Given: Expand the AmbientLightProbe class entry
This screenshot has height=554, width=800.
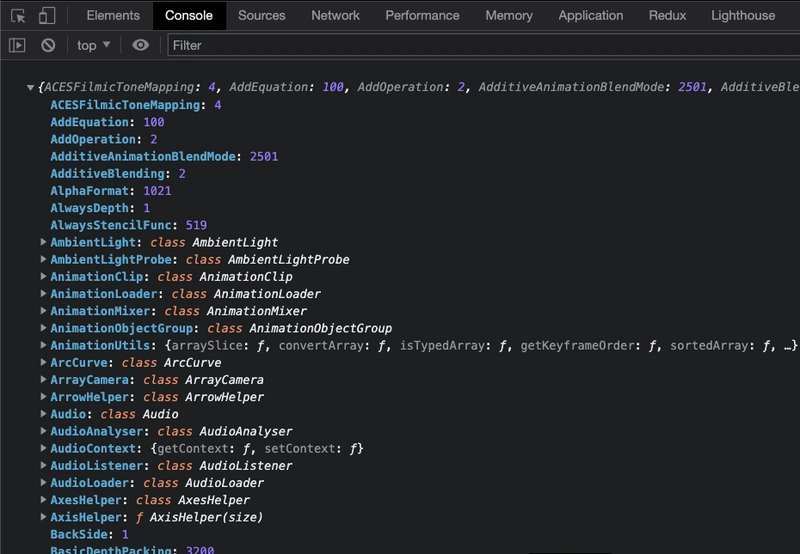Looking at the screenshot, I should click(43, 259).
